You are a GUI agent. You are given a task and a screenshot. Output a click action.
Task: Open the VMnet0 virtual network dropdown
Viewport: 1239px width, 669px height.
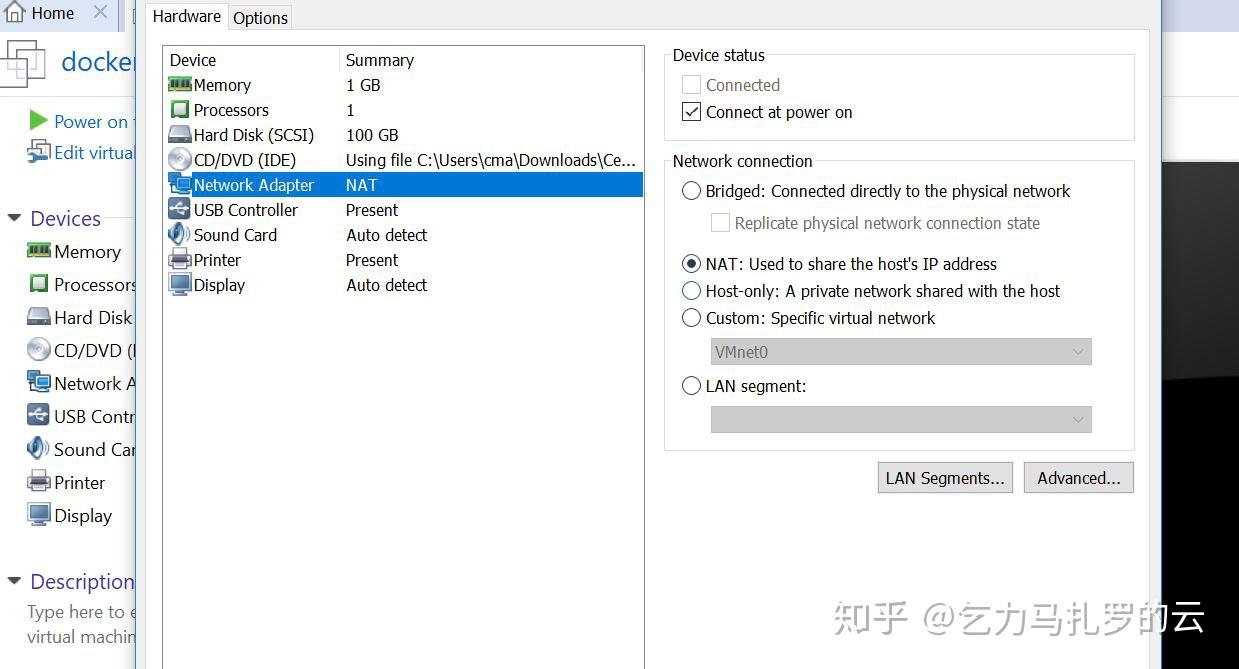click(1078, 352)
